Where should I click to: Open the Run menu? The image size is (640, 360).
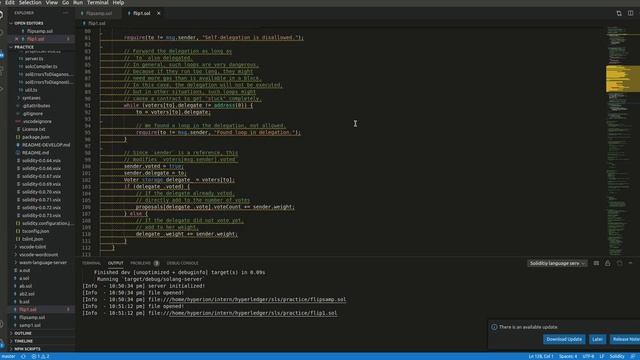coord(78,2)
